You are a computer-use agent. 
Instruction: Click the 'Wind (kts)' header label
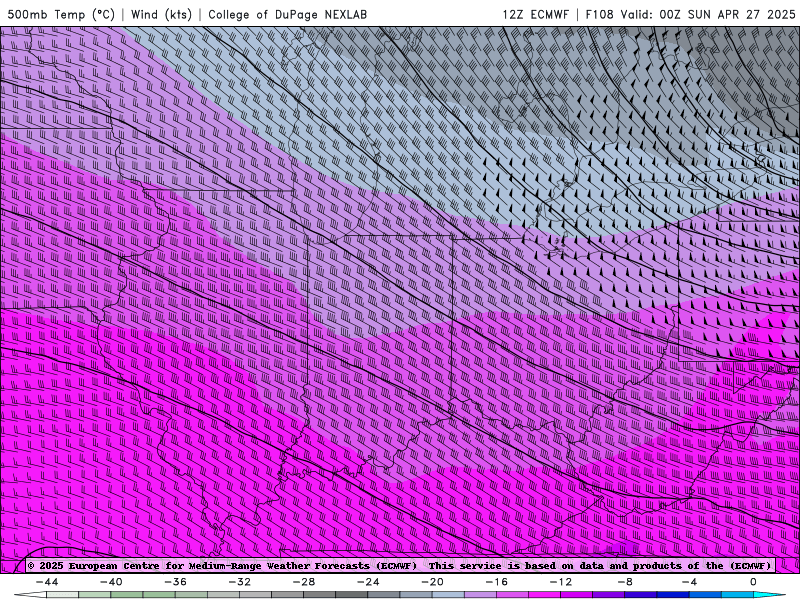click(161, 14)
